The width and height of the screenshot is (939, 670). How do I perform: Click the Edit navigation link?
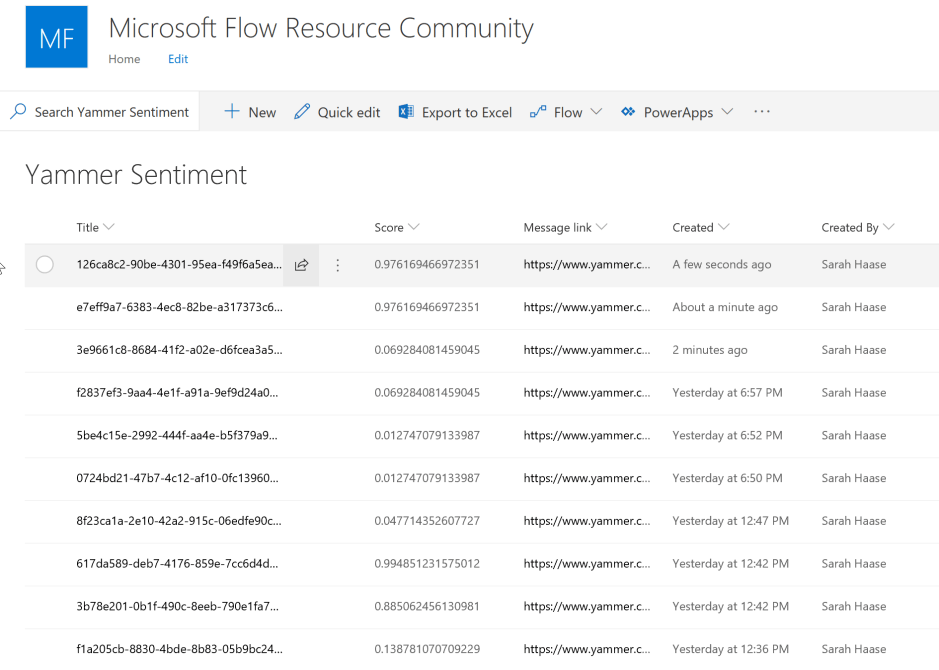click(x=178, y=59)
